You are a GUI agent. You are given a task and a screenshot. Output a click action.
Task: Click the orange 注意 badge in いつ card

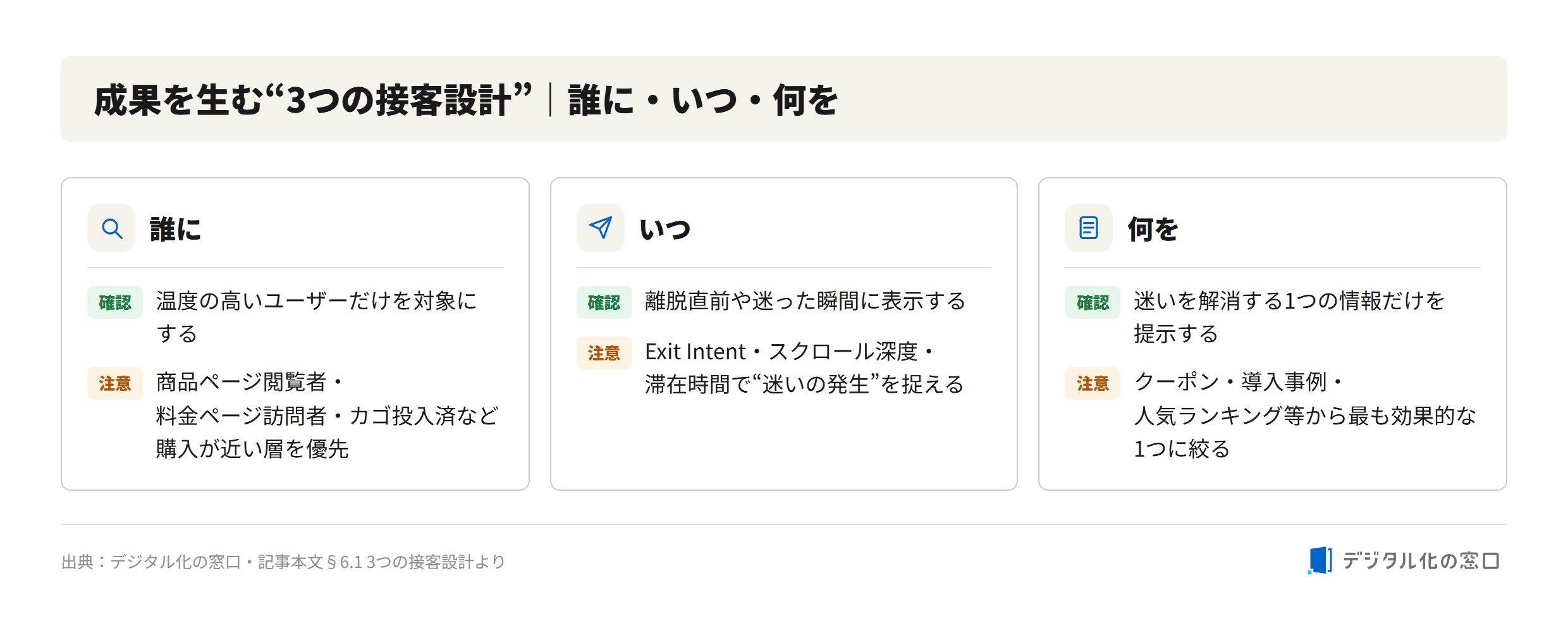(604, 353)
